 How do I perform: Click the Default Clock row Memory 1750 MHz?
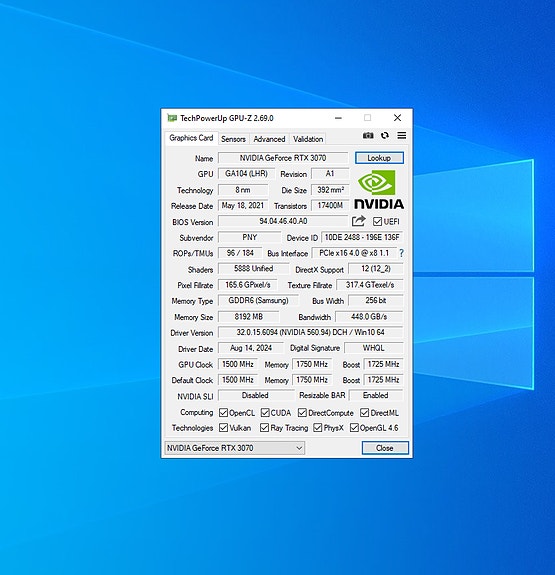[x=312, y=380]
